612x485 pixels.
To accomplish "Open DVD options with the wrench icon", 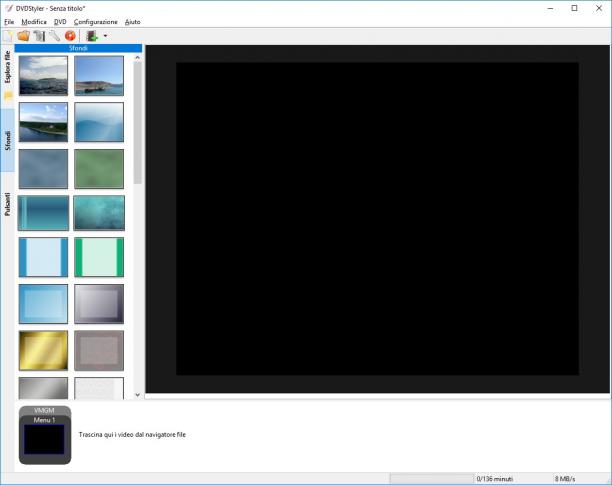I will tap(55, 36).
